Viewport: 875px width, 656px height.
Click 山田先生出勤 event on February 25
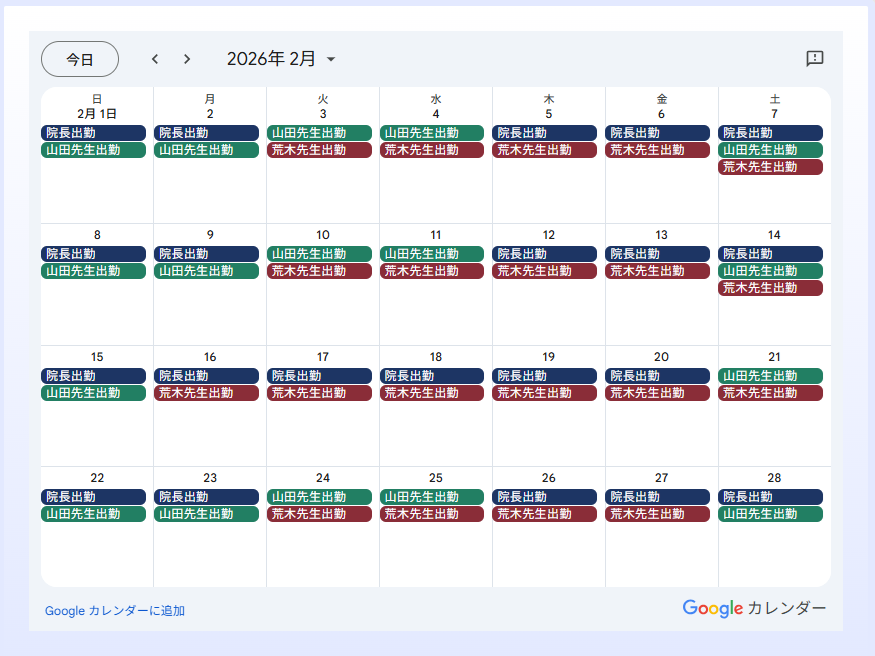coord(432,497)
